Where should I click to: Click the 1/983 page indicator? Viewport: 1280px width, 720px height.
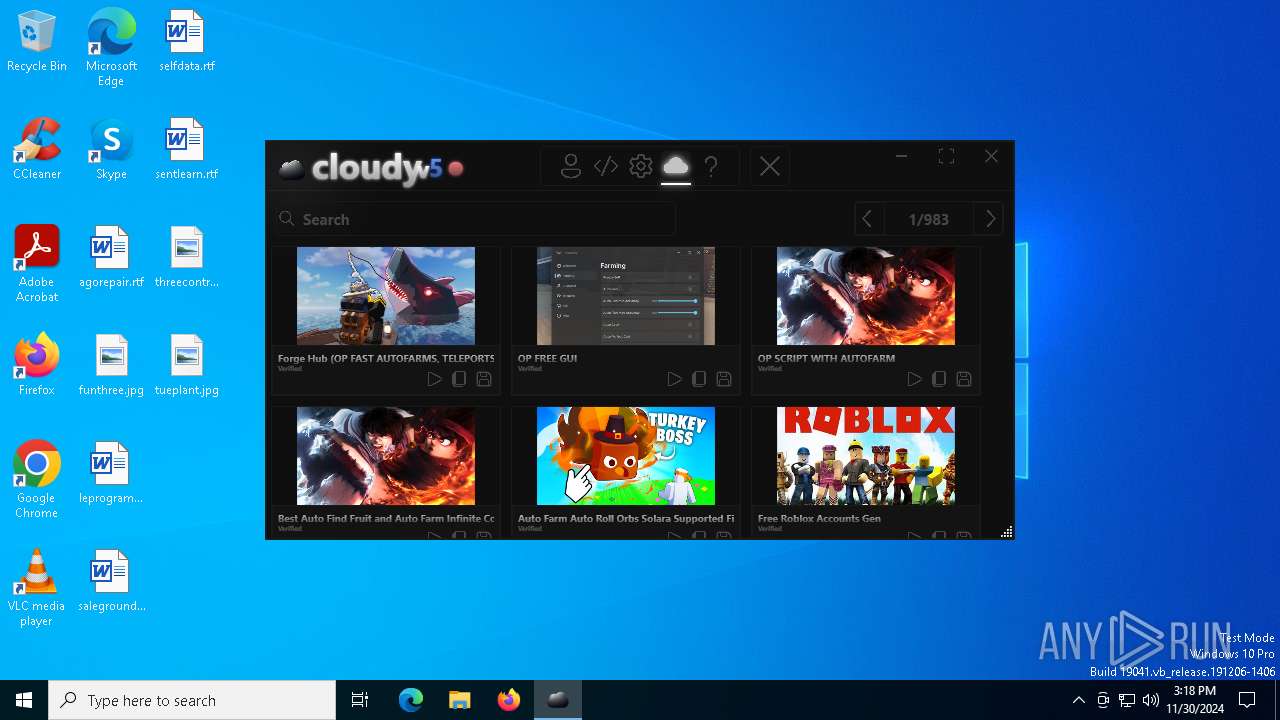[928, 219]
